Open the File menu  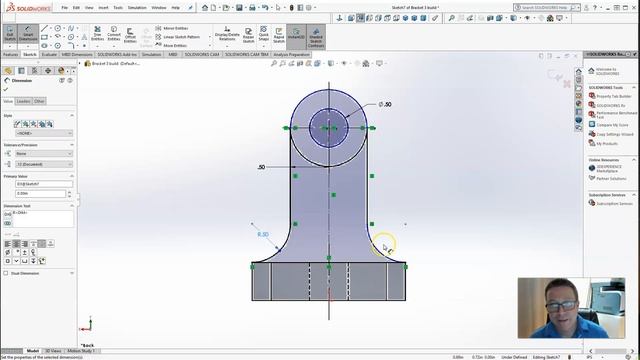[x=64, y=8]
